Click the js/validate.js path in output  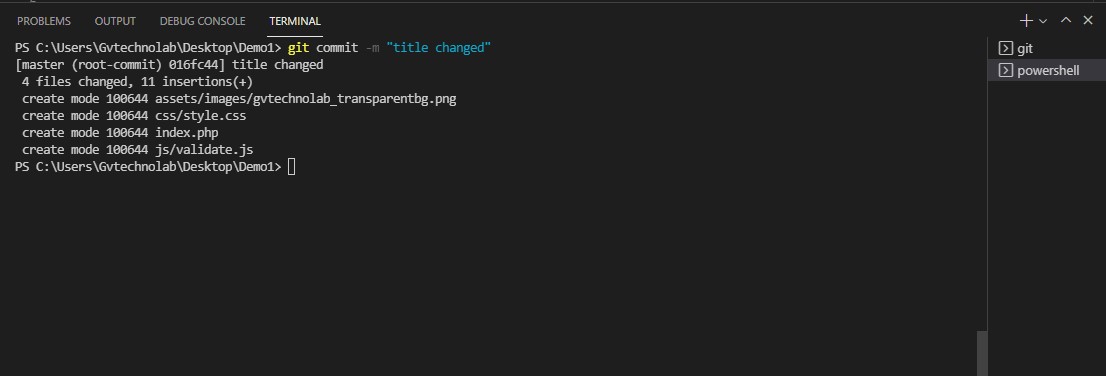204,150
